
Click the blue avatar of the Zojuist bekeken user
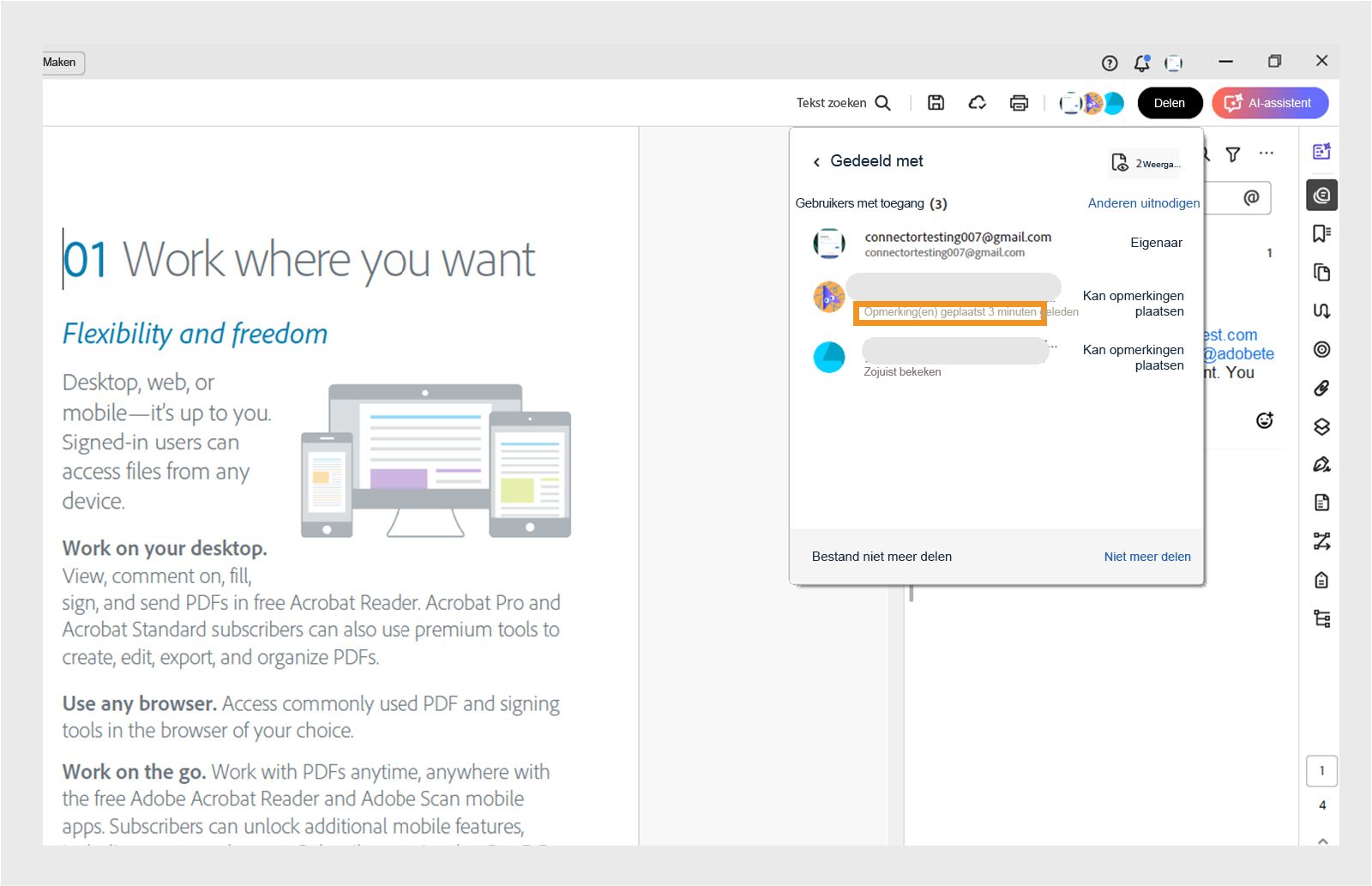coord(829,357)
